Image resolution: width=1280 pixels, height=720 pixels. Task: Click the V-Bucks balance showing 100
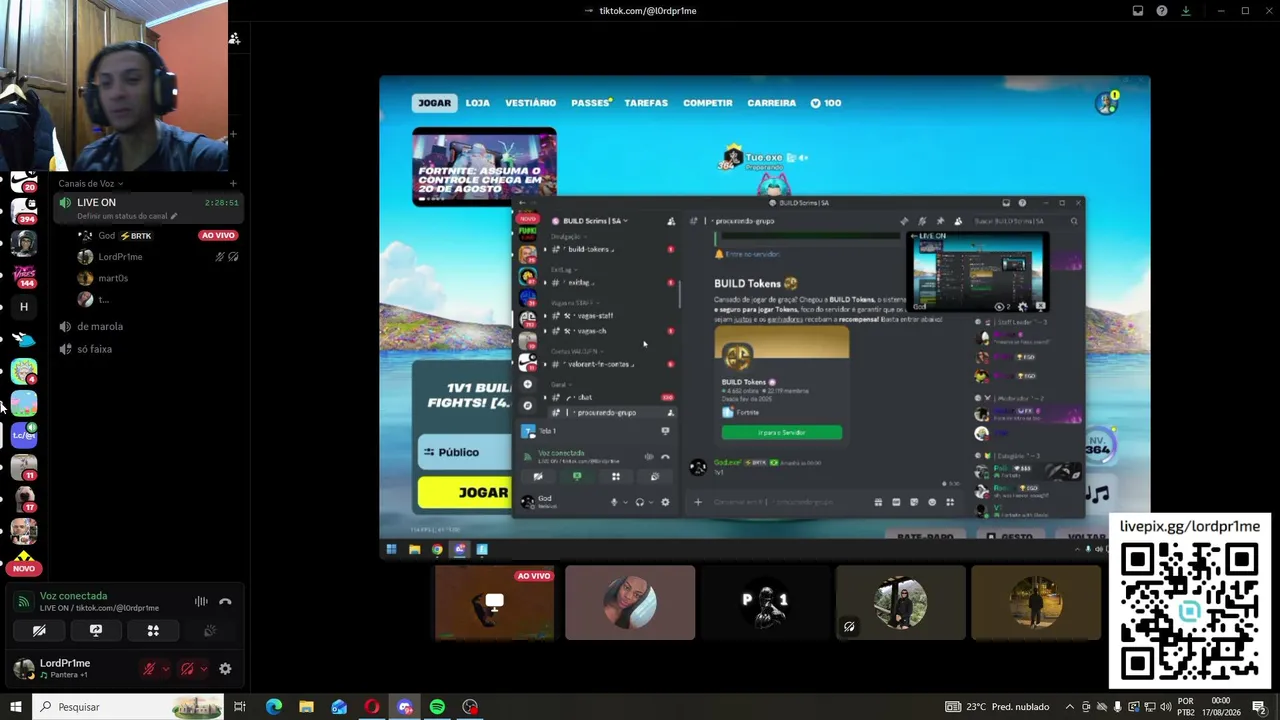point(825,103)
